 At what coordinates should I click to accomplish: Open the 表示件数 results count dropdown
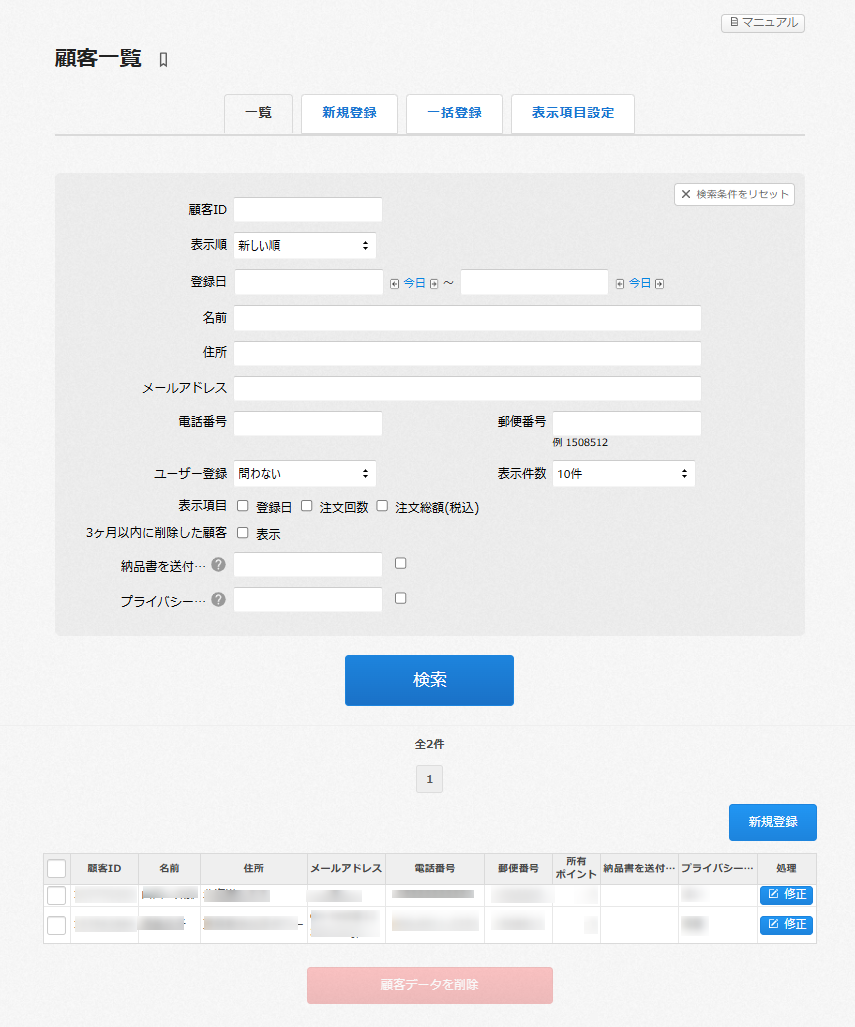click(x=623, y=473)
